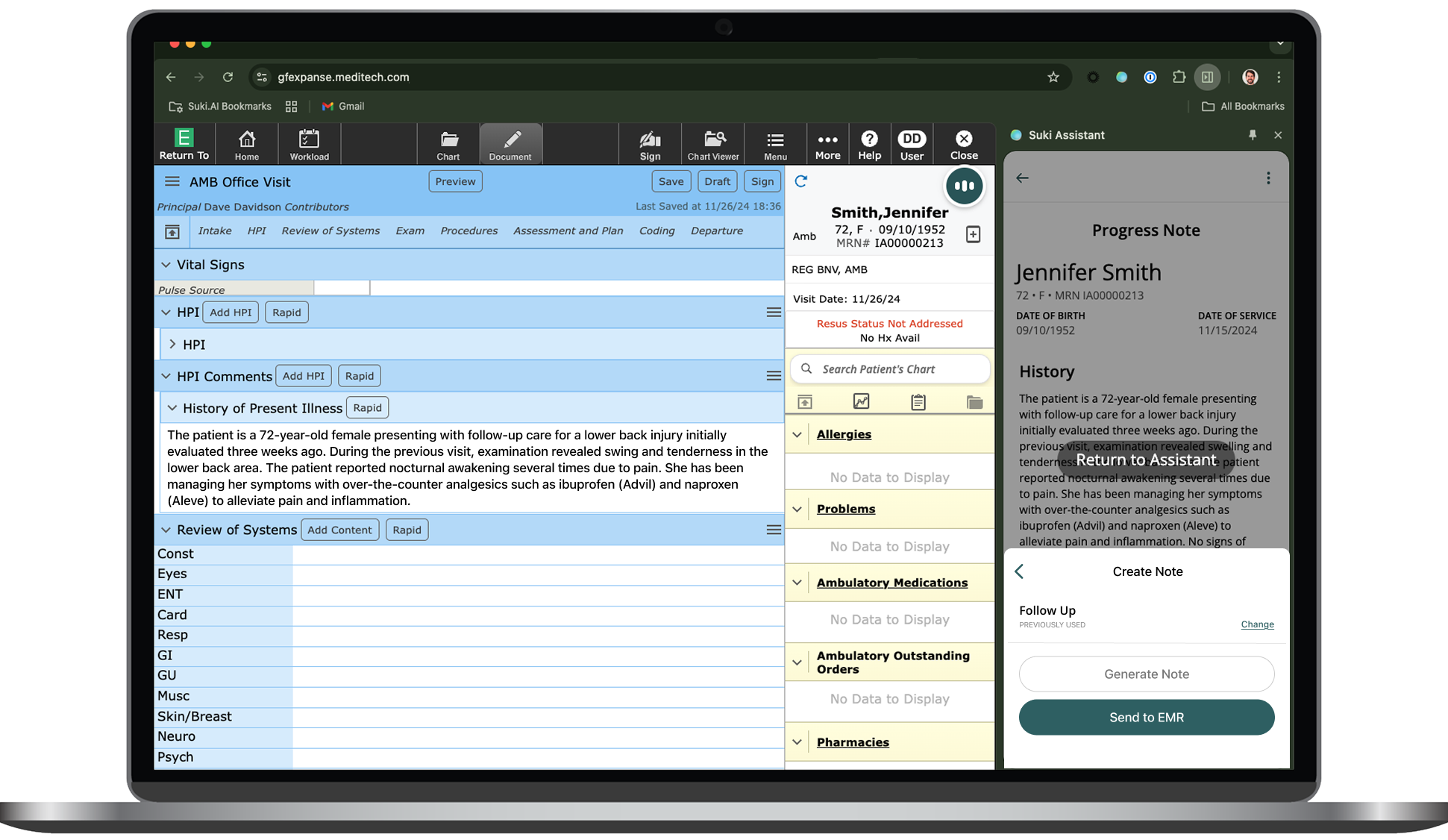This screenshot has height=840, width=1448.
Task: Click Return to Assistant overlay
Action: [x=1146, y=460]
